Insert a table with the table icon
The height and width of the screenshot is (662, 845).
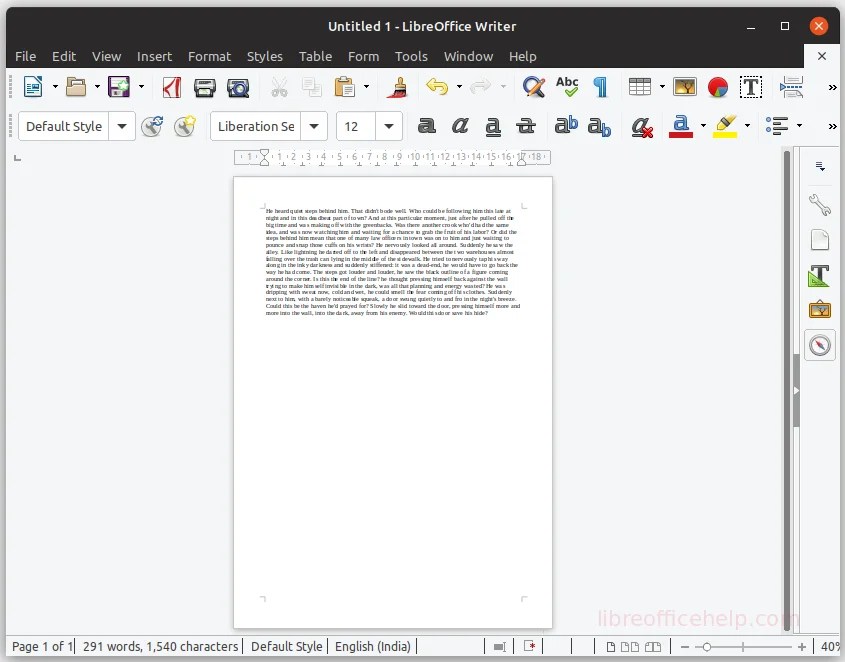640,87
